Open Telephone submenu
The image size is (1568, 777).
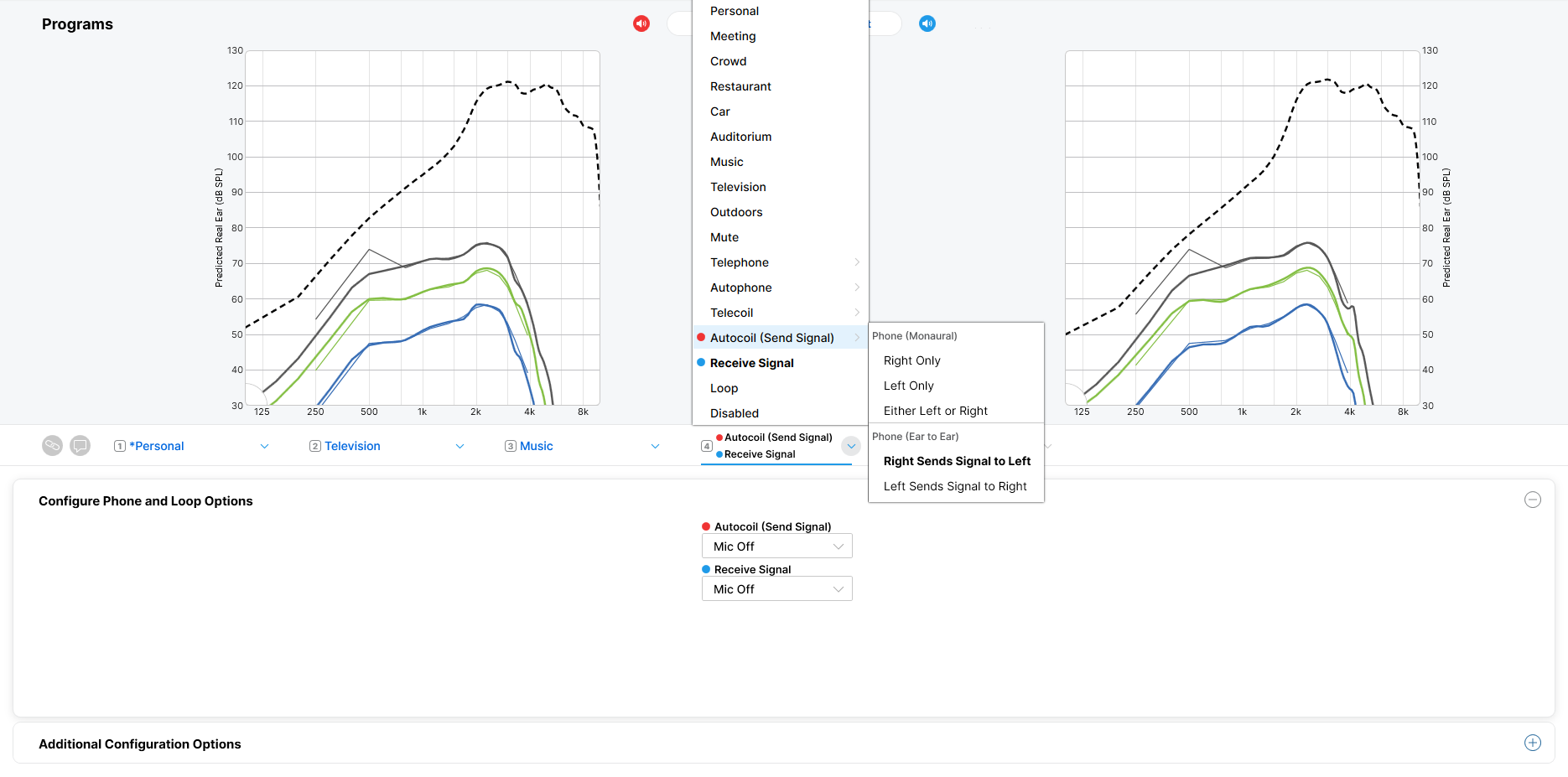click(781, 262)
